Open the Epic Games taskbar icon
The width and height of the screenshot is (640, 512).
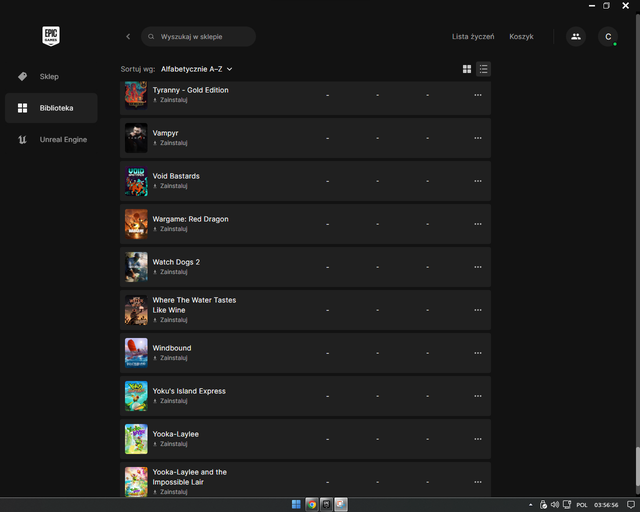pyautogui.click(x=326, y=505)
